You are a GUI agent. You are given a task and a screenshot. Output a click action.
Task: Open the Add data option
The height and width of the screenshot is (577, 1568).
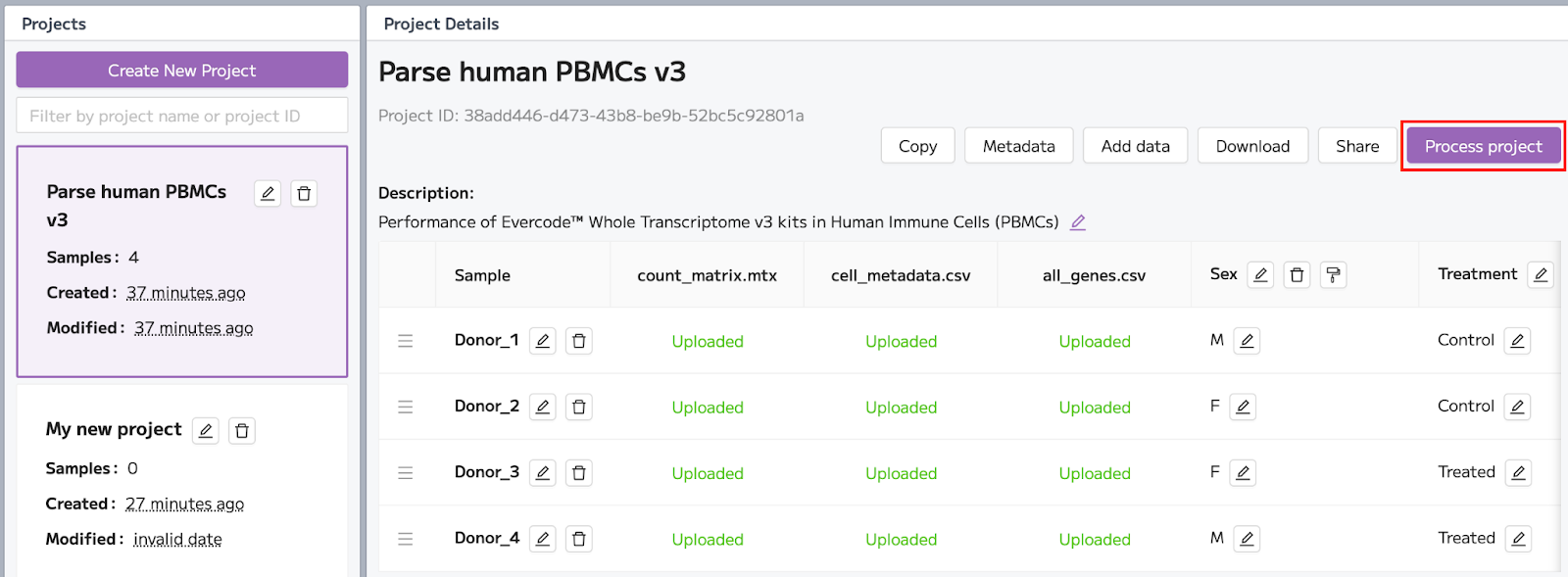(x=1135, y=146)
